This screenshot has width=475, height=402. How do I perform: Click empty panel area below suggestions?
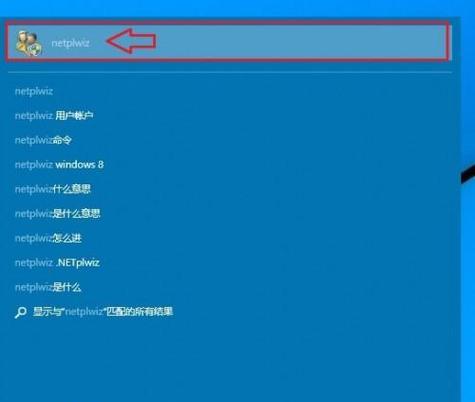tap(230, 360)
